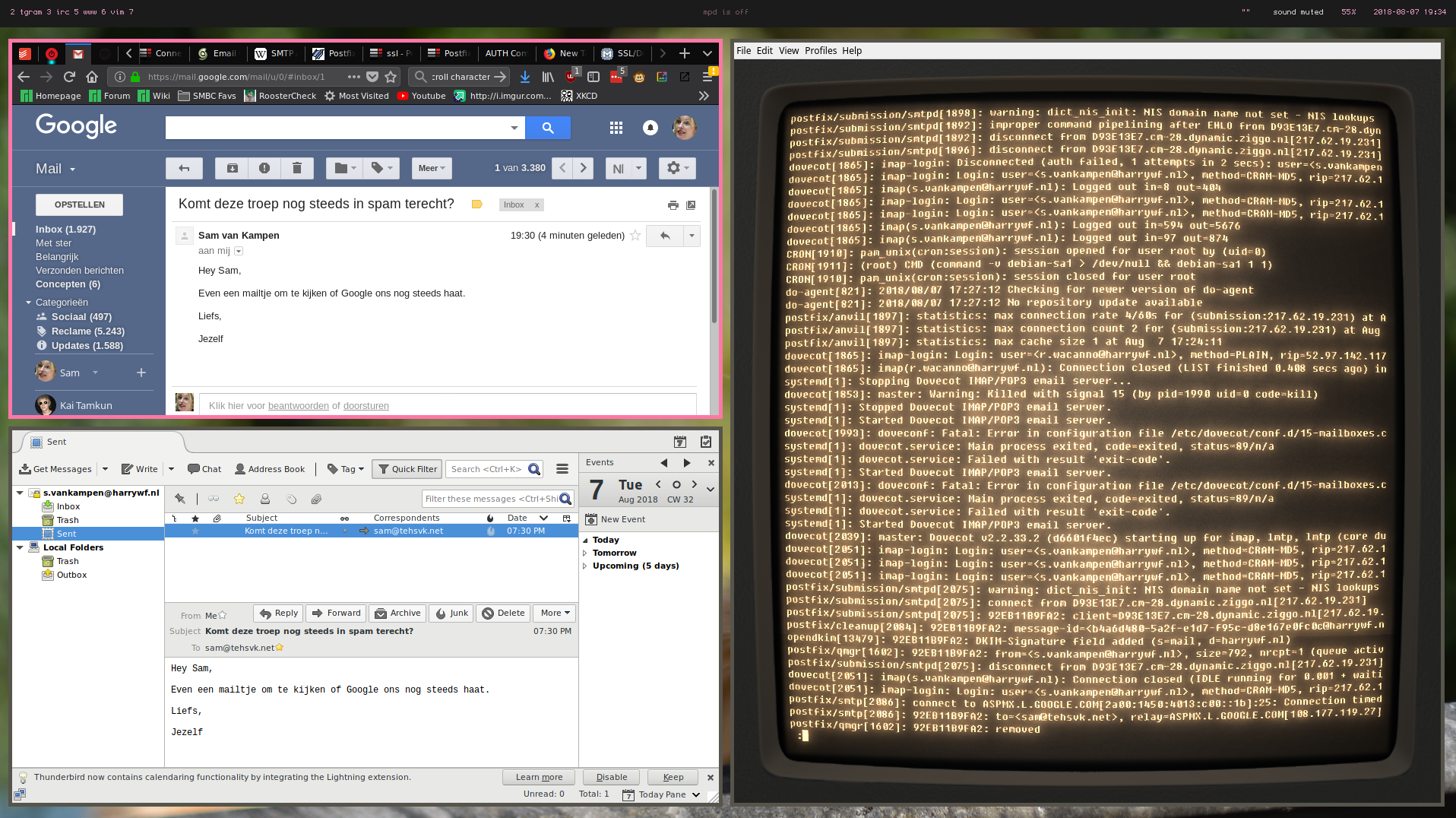Toggle starred-only filter in quick filter bar
This screenshot has width=1456, height=818.
click(239, 499)
